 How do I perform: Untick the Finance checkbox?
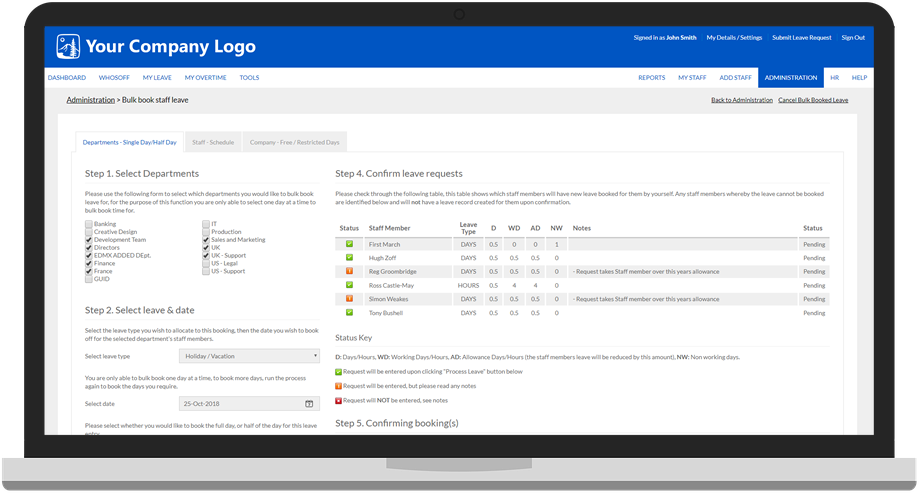(x=89, y=263)
